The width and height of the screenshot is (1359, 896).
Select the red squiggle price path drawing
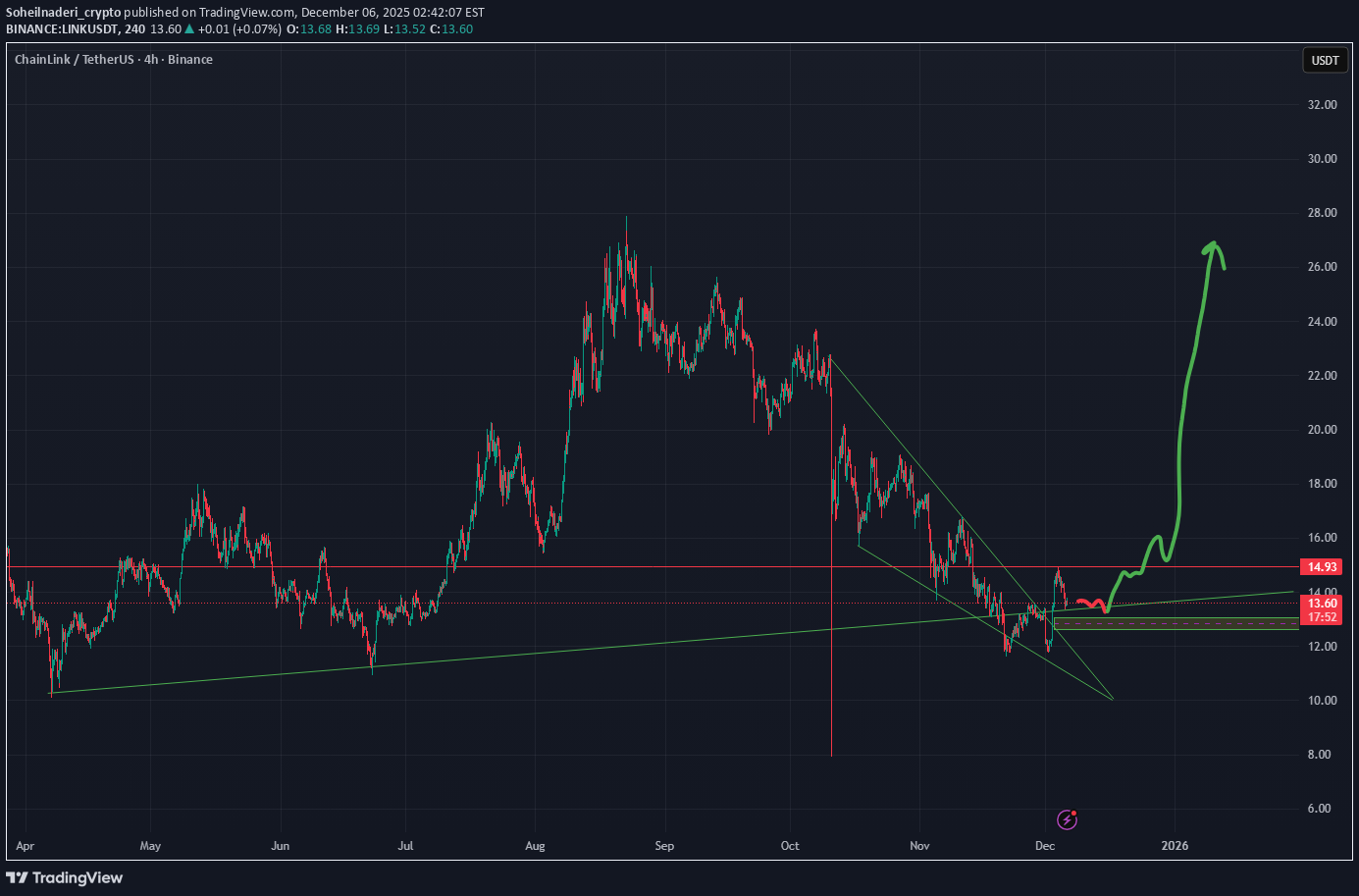click(1089, 603)
